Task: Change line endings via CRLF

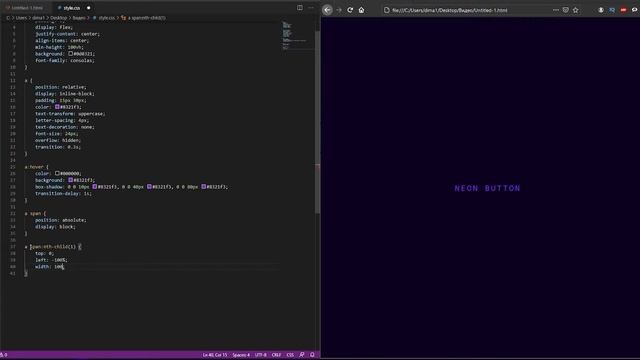Action: pos(276,355)
